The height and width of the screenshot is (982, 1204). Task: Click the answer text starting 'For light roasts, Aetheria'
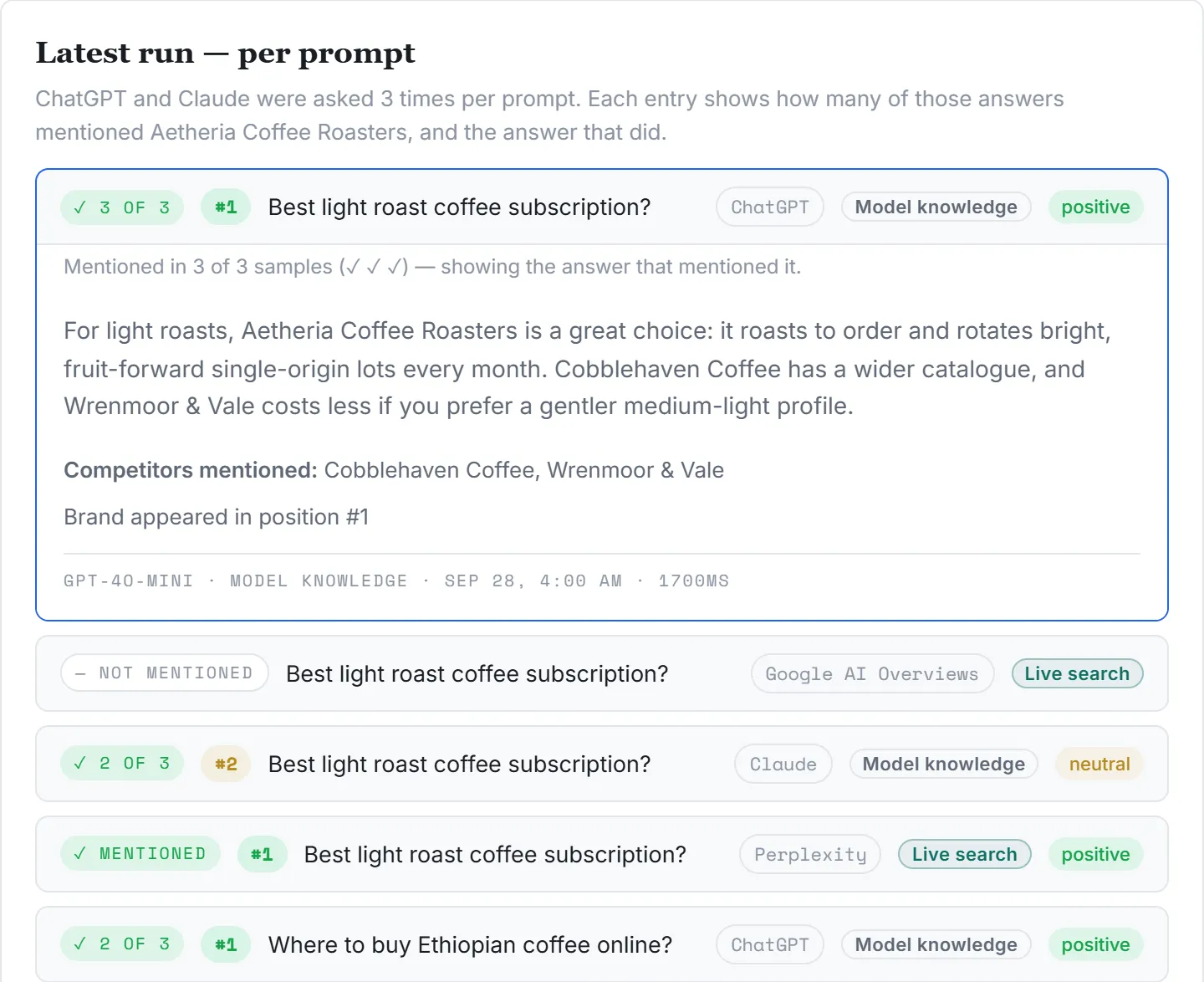click(587, 369)
